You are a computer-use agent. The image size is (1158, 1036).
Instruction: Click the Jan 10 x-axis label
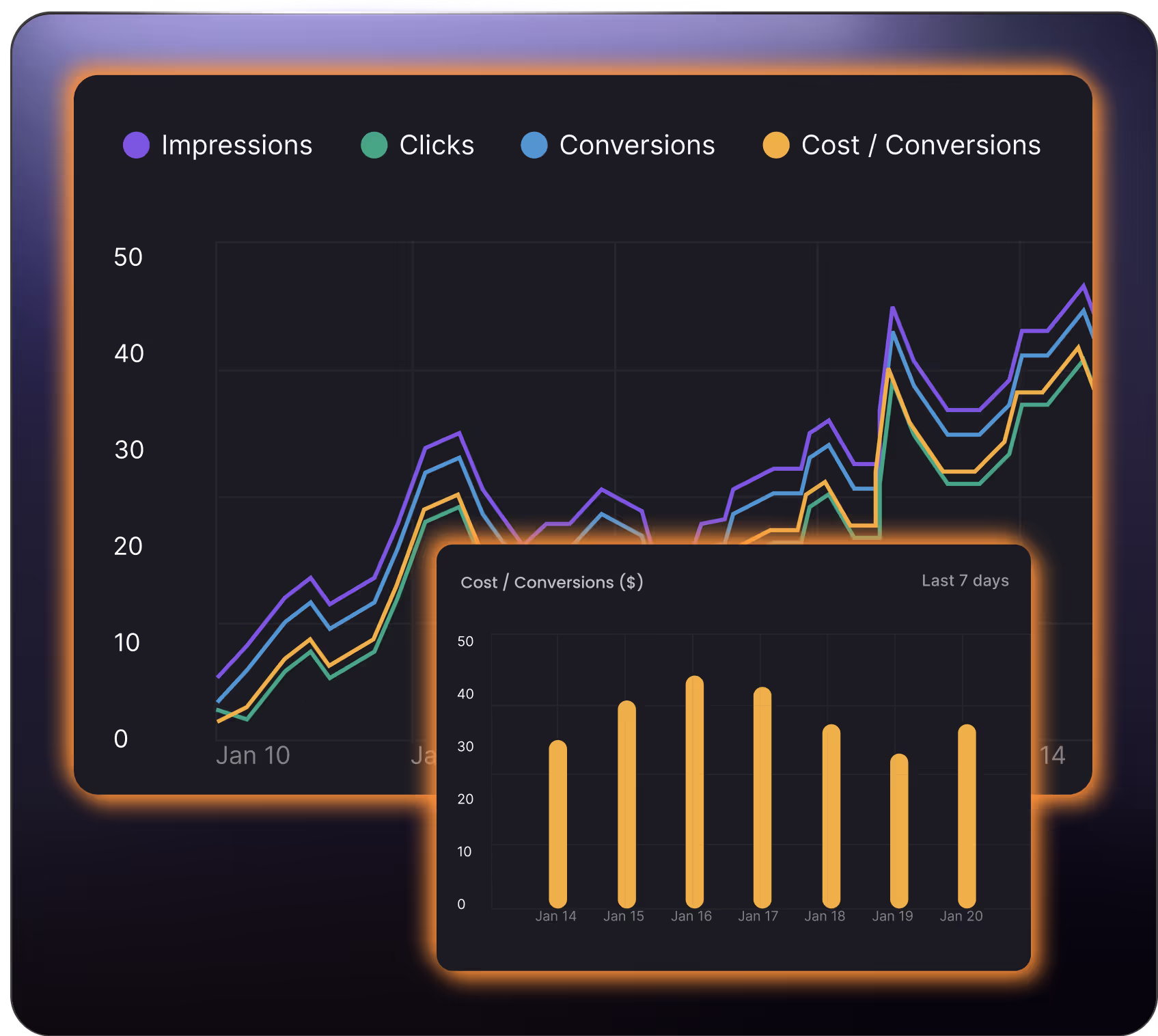[253, 756]
